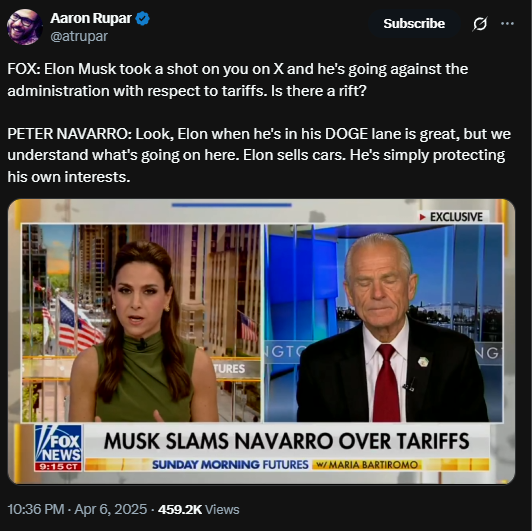Click the Navarro interview panel of the video
This screenshot has height=531, width=532.
pos(383,323)
